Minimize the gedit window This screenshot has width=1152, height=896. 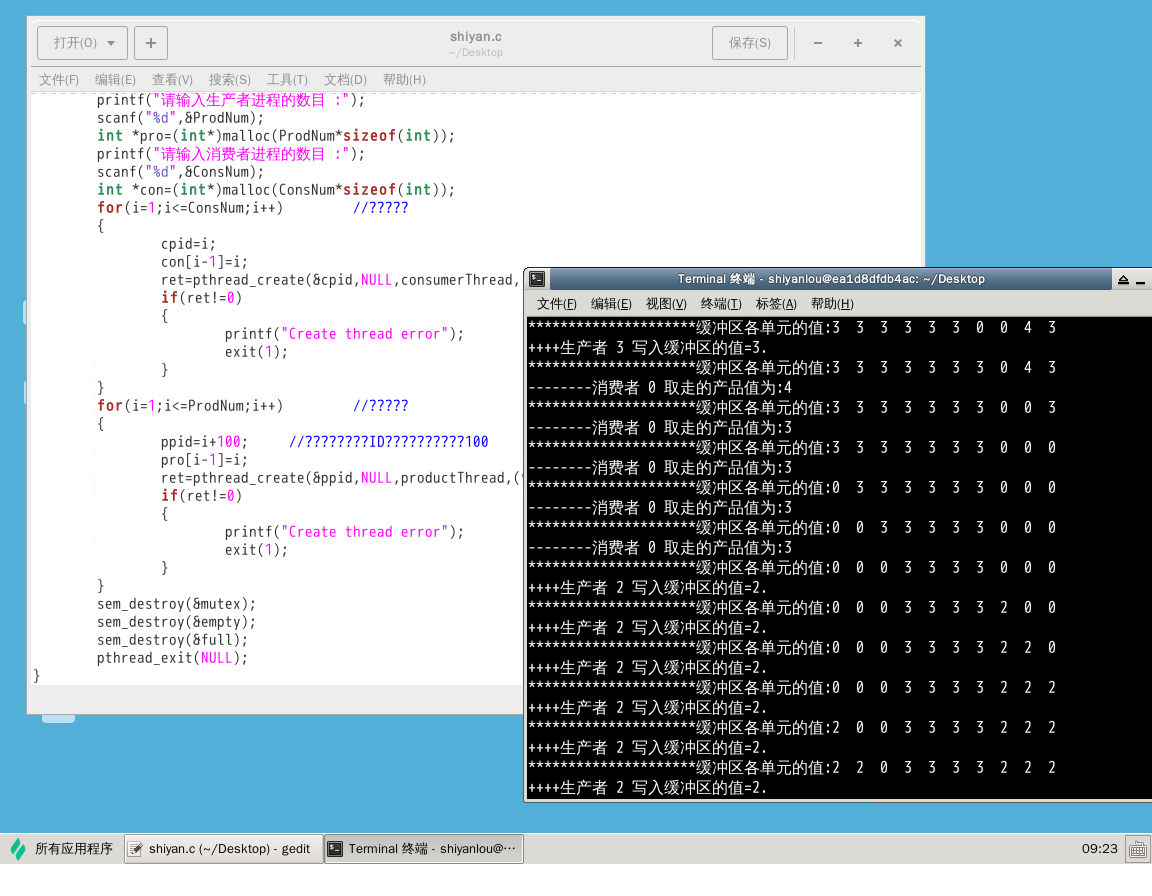pyautogui.click(x=818, y=43)
